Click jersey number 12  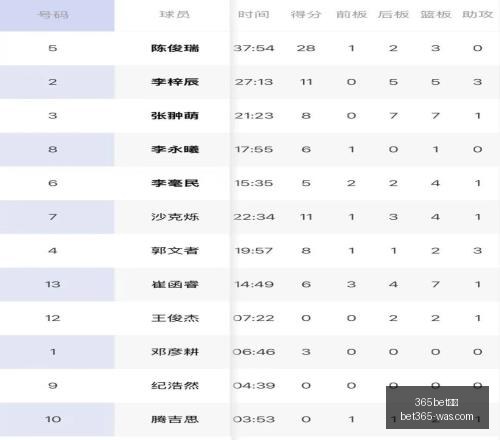tap(53, 318)
